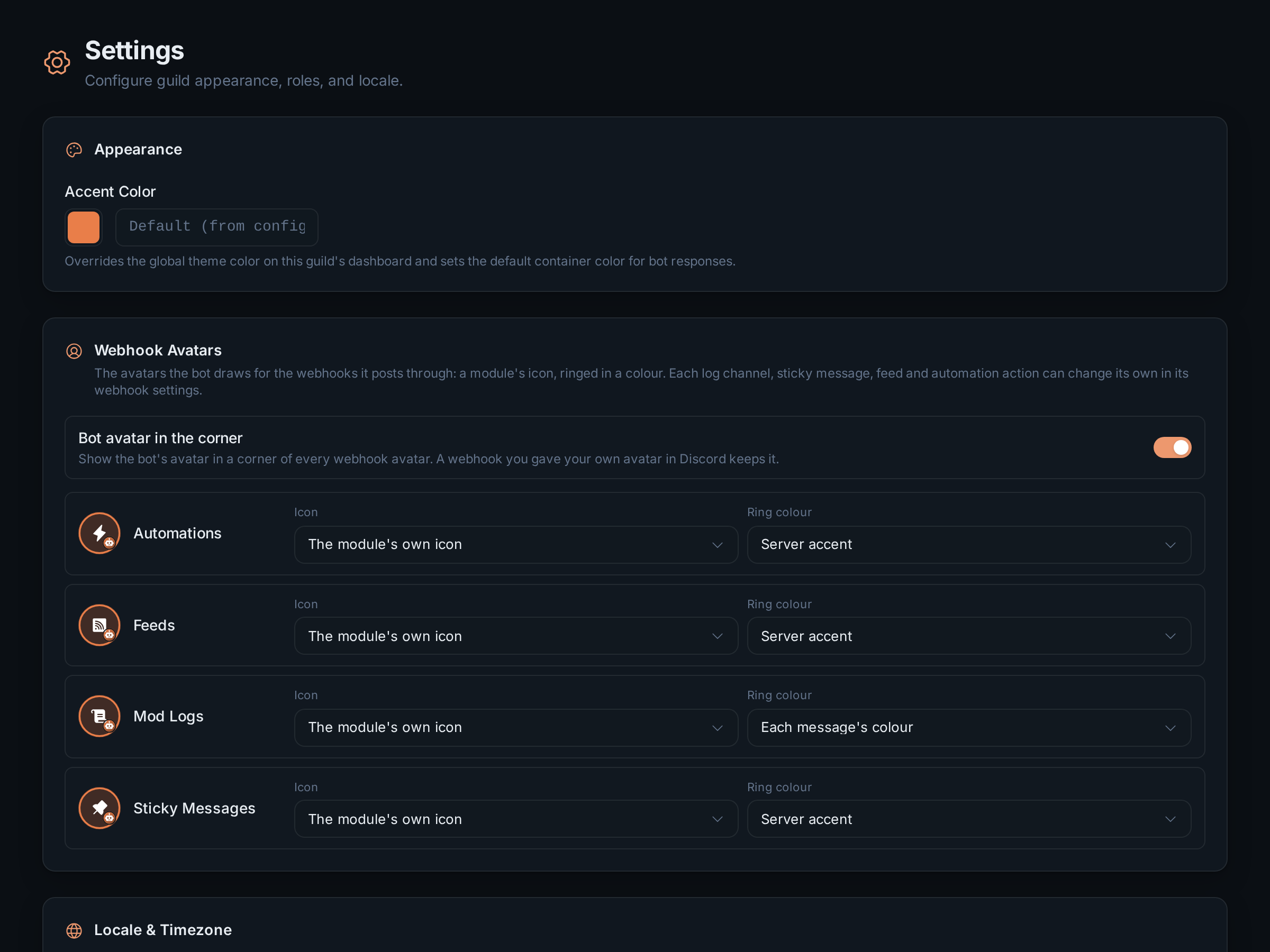Click the Settings gear icon in header

click(x=57, y=62)
